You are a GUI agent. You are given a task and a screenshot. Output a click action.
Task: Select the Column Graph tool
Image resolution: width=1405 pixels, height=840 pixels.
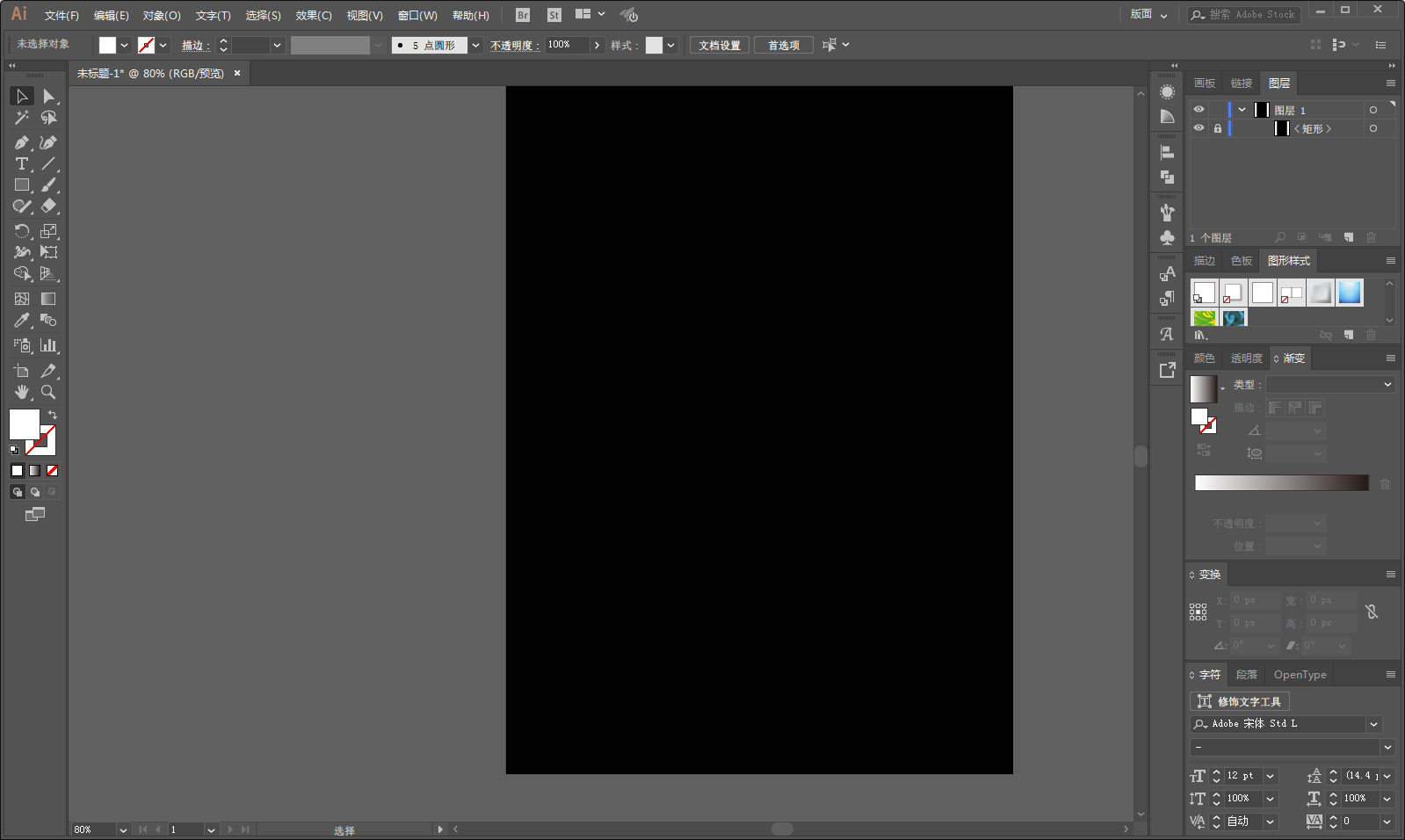pos(48,345)
